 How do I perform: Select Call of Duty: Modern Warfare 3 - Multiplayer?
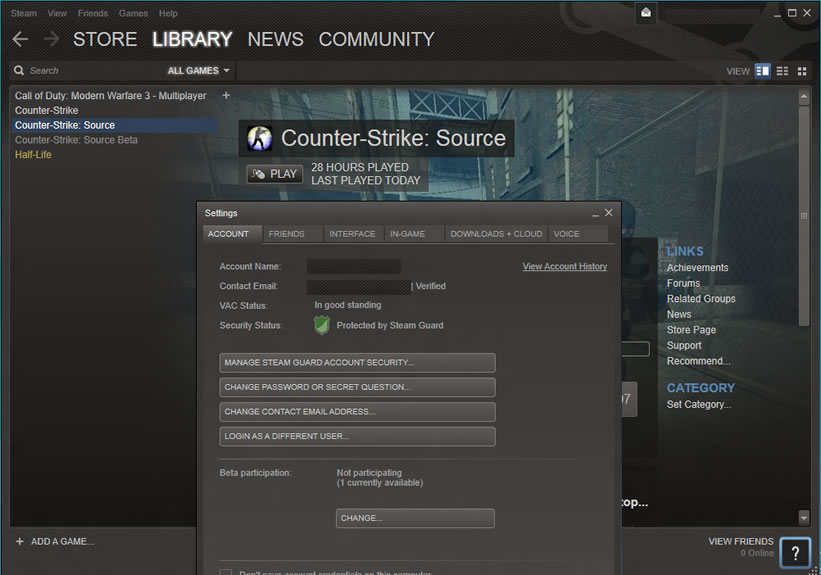(x=110, y=96)
